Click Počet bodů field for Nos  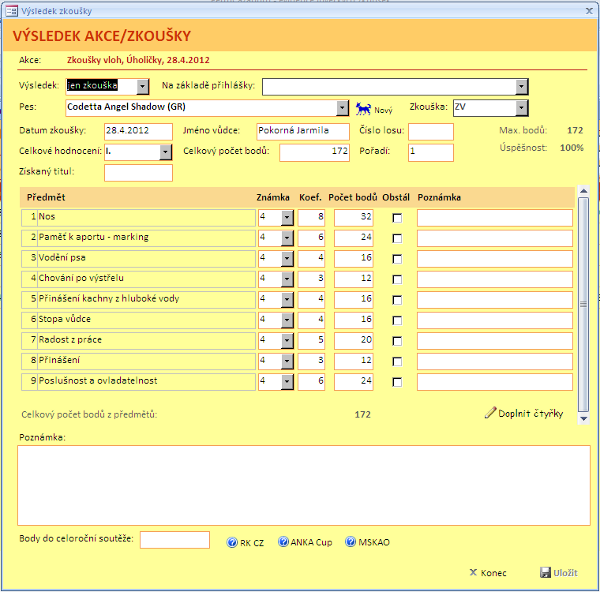[354, 218]
